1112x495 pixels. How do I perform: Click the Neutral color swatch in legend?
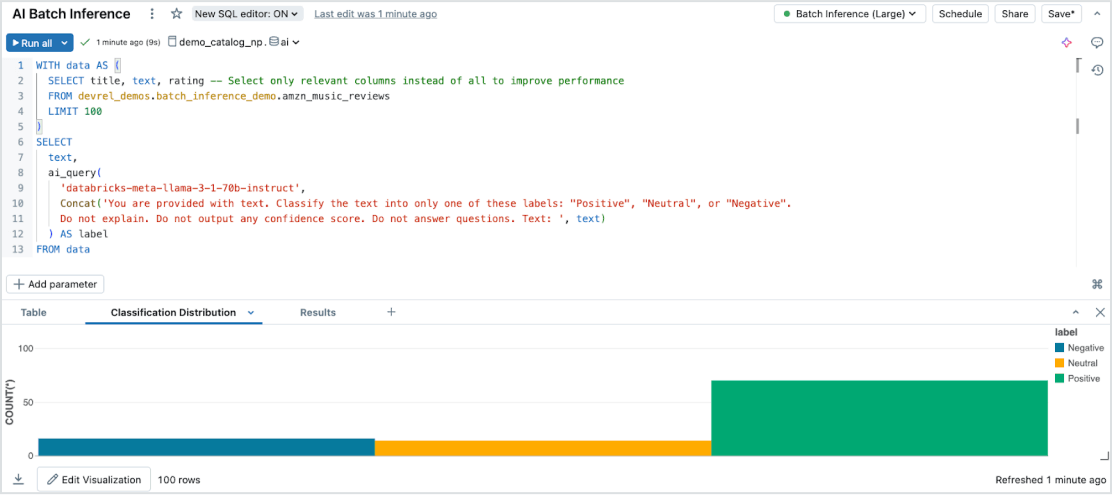click(x=1060, y=363)
